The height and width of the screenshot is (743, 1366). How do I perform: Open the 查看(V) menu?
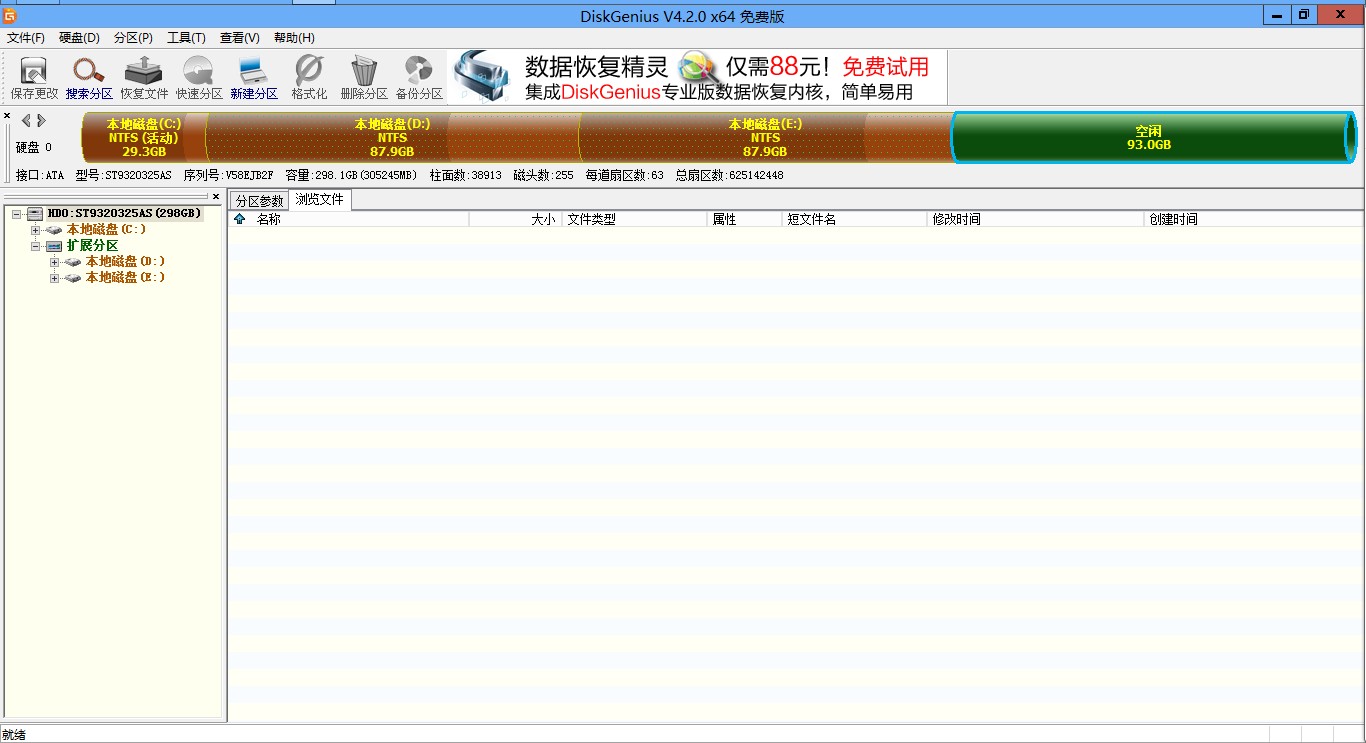tap(238, 37)
